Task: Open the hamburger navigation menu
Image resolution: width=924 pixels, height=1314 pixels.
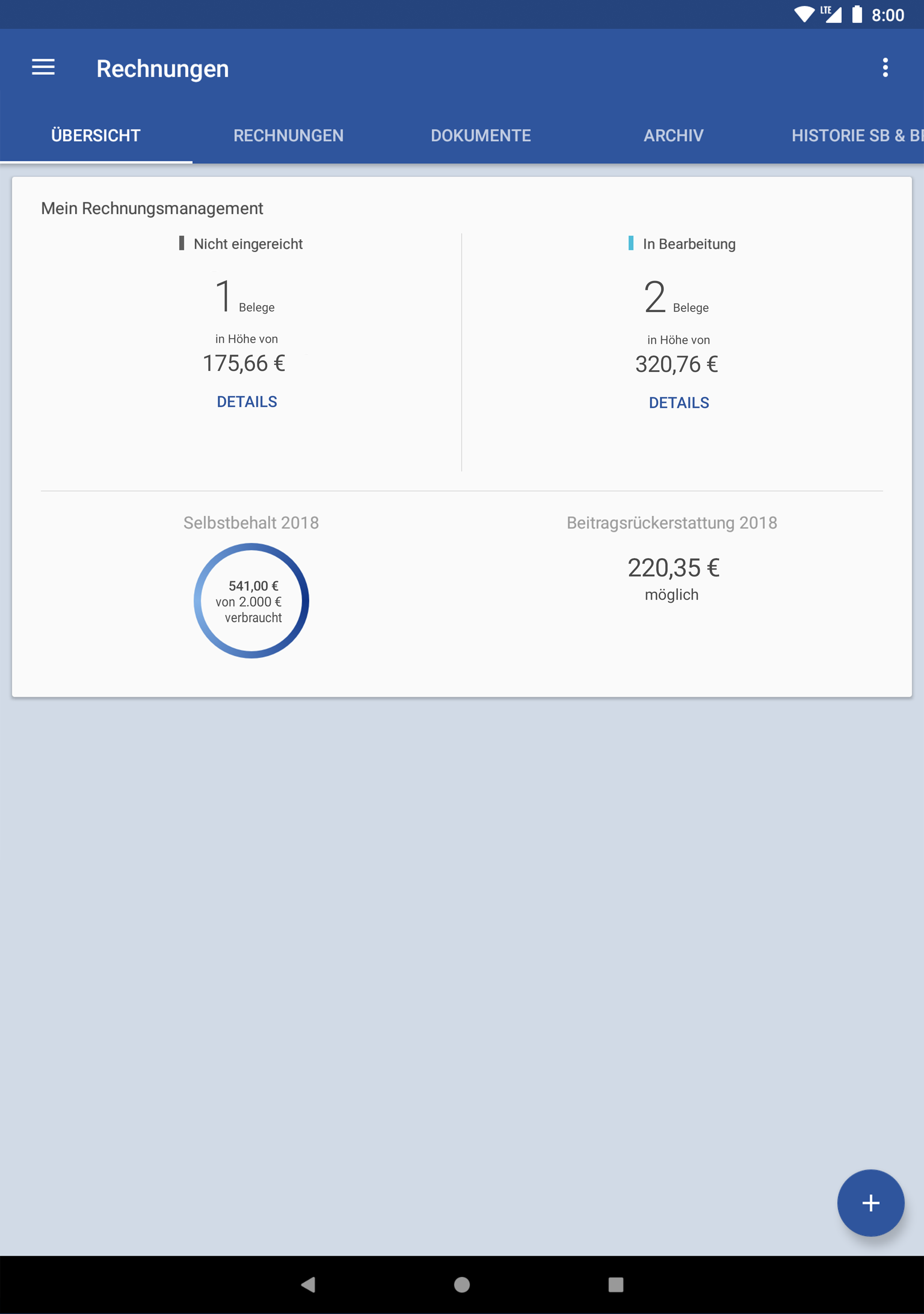Action: (43, 67)
